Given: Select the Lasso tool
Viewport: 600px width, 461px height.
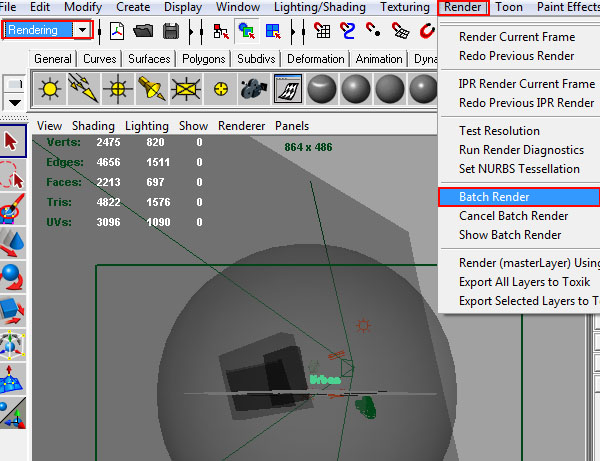Looking at the screenshot, I should pyautogui.click(x=13, y=175).
